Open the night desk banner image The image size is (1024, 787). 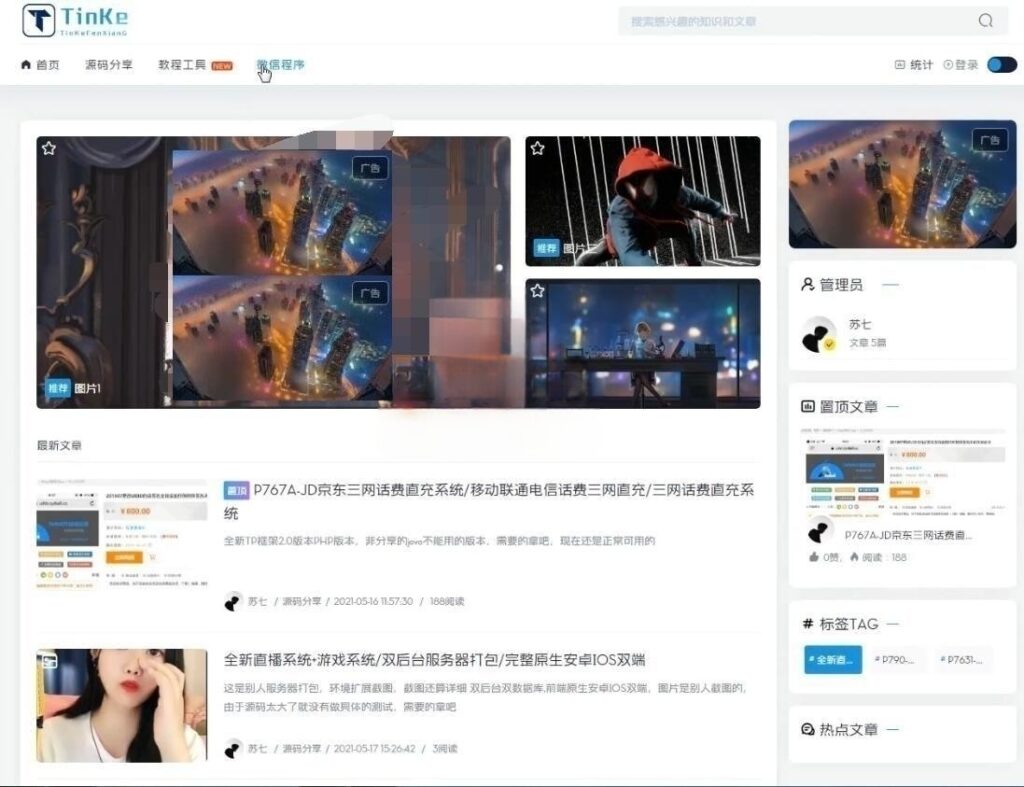point(643,344)
